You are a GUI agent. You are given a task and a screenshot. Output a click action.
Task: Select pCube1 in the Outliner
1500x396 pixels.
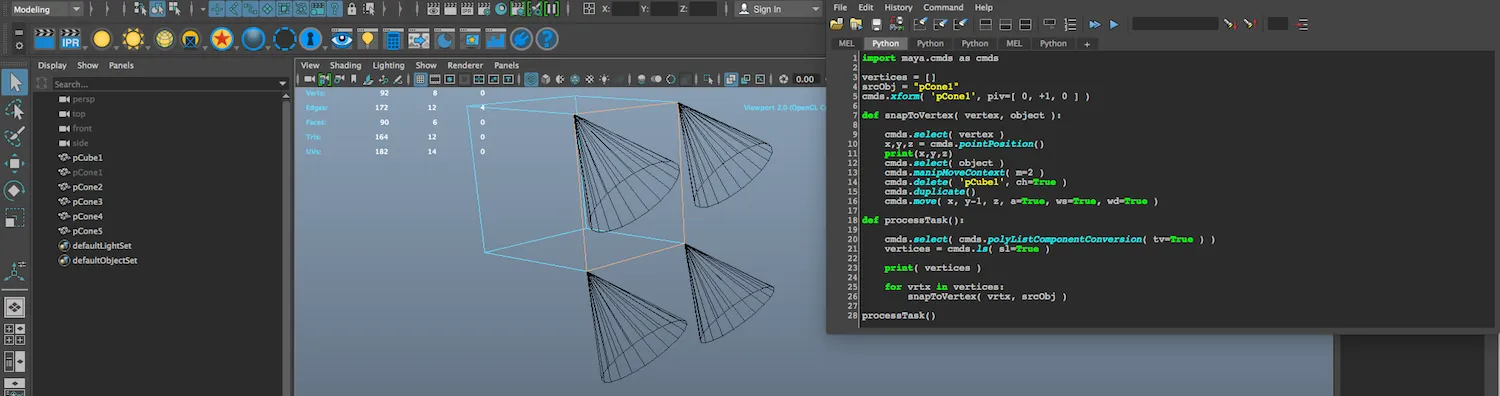88,158
